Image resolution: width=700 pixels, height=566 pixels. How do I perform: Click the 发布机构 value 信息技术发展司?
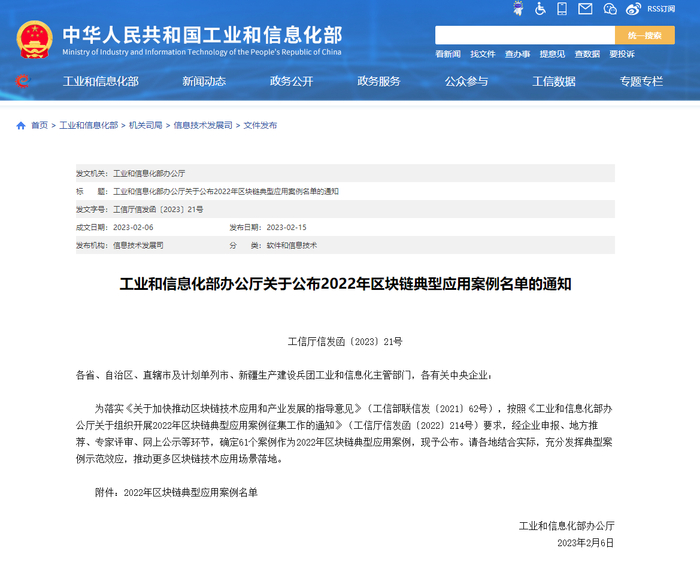138,245
